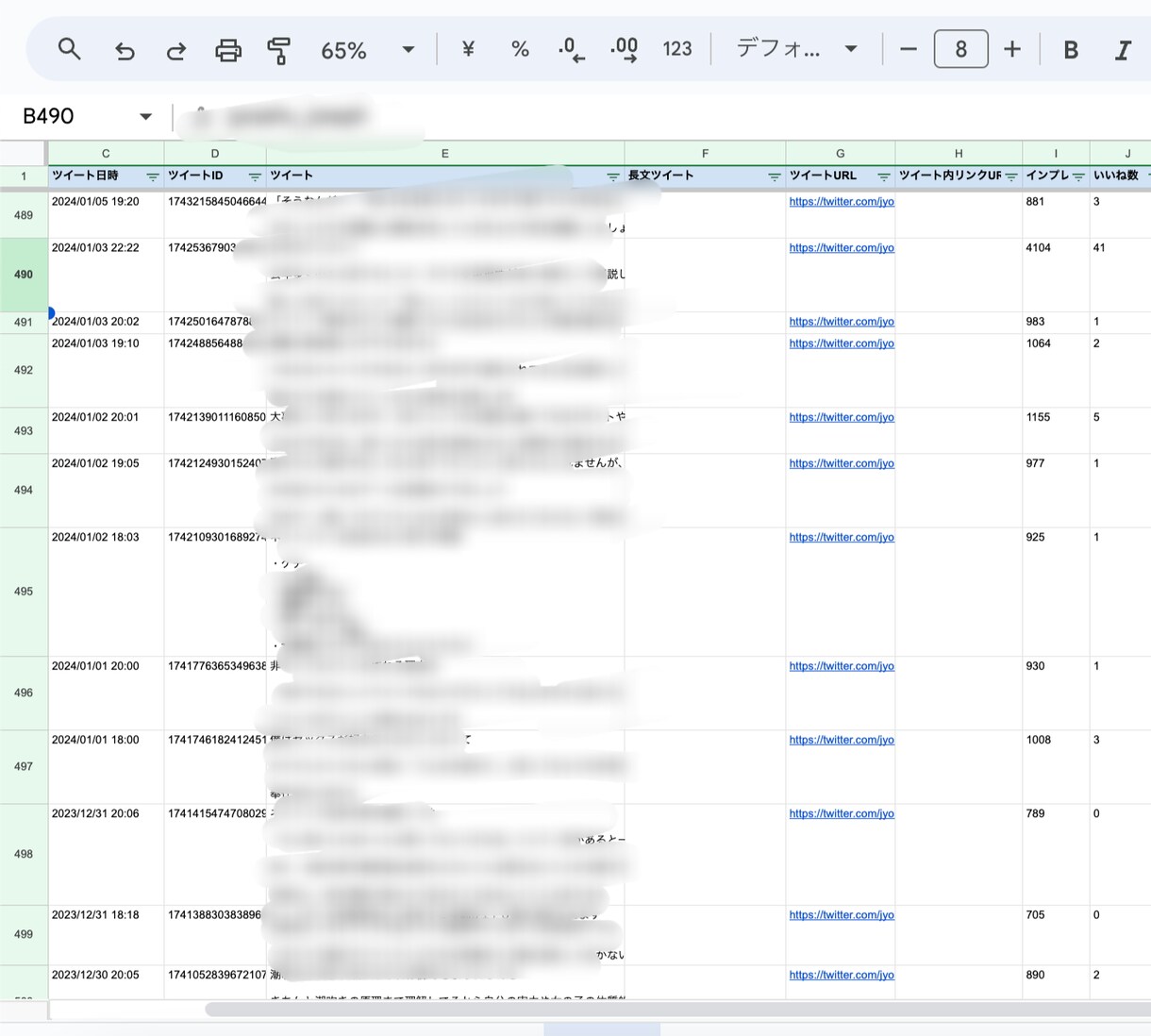1151x1036 pixels.
Task: Increase font size with plus button
Action: (1012, 49)
